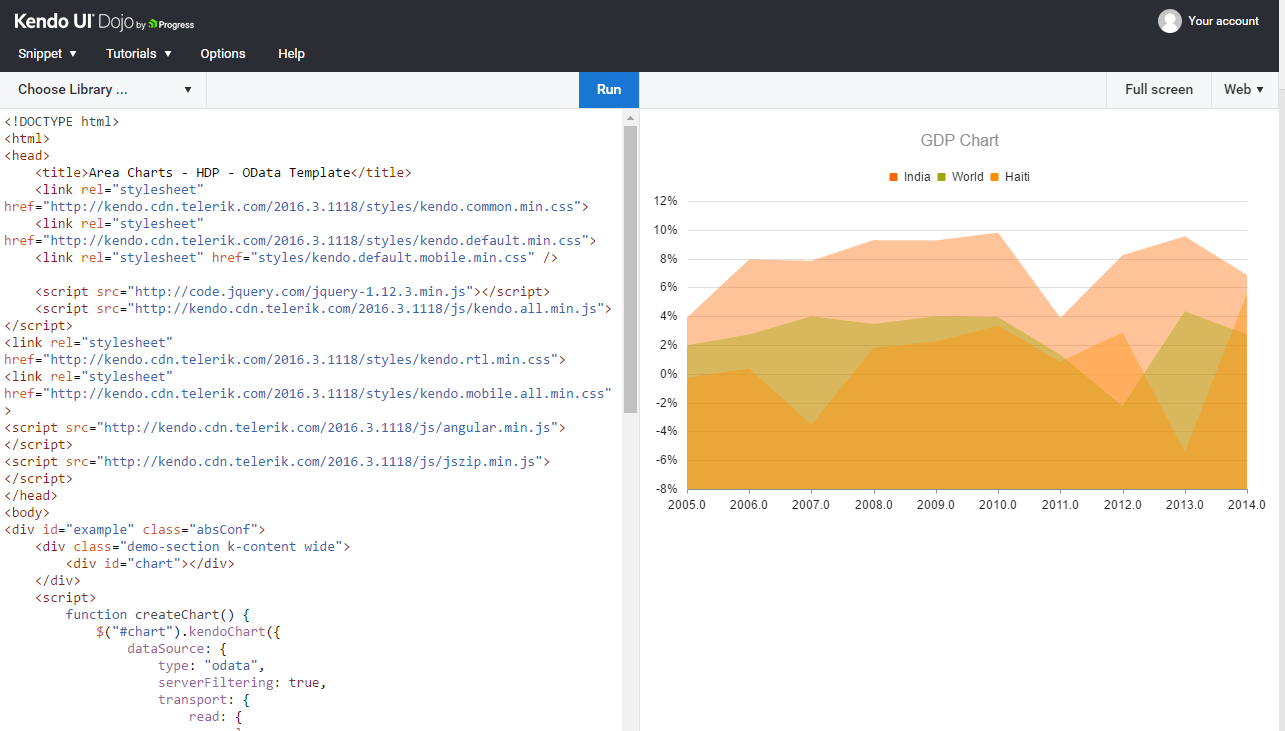This screenshot has width=1285, height=731.
Task: Click the scrollbar up arrow in editor
Action: tap(630, 117)
